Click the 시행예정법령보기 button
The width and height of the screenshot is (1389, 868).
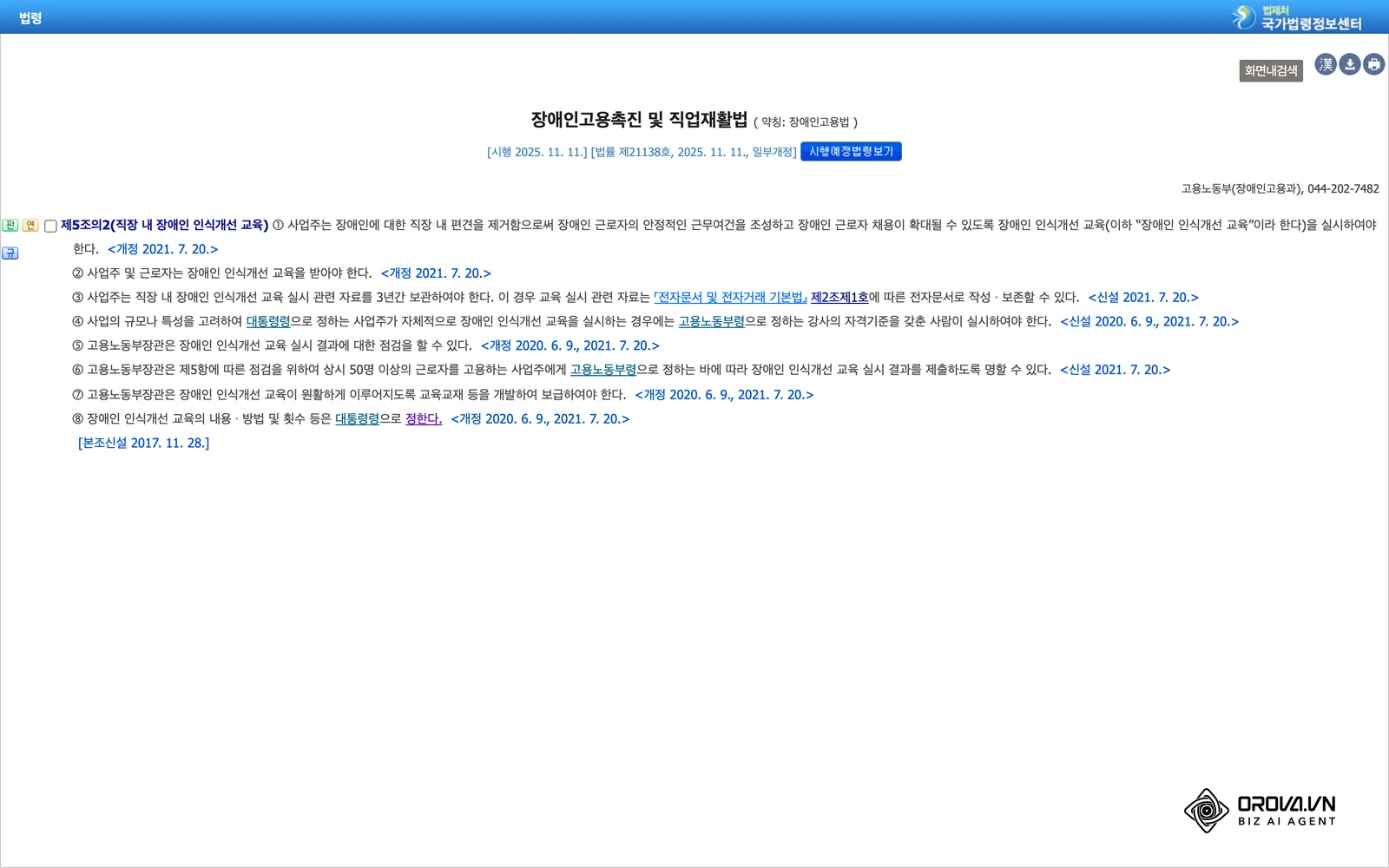coord(851,152)
